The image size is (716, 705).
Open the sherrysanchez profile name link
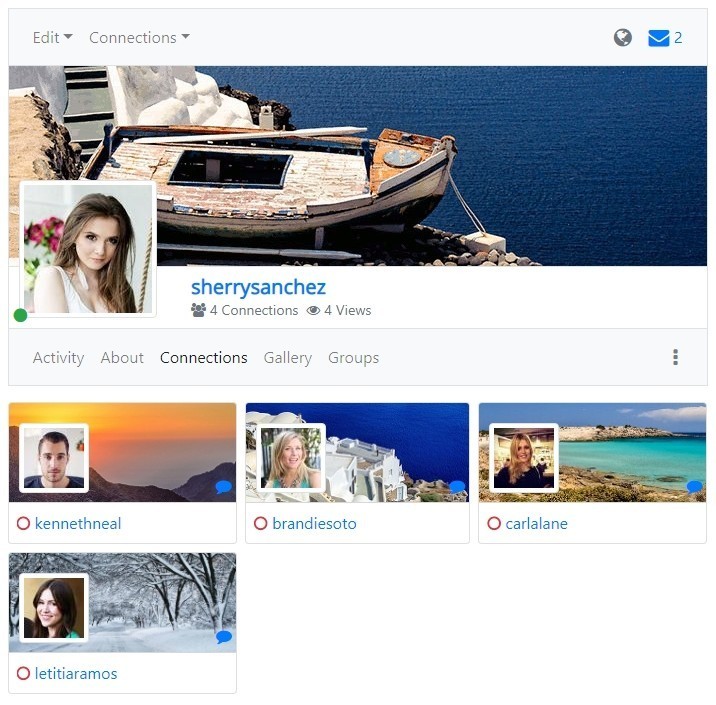pyautogui.click(x=258, y=287)
